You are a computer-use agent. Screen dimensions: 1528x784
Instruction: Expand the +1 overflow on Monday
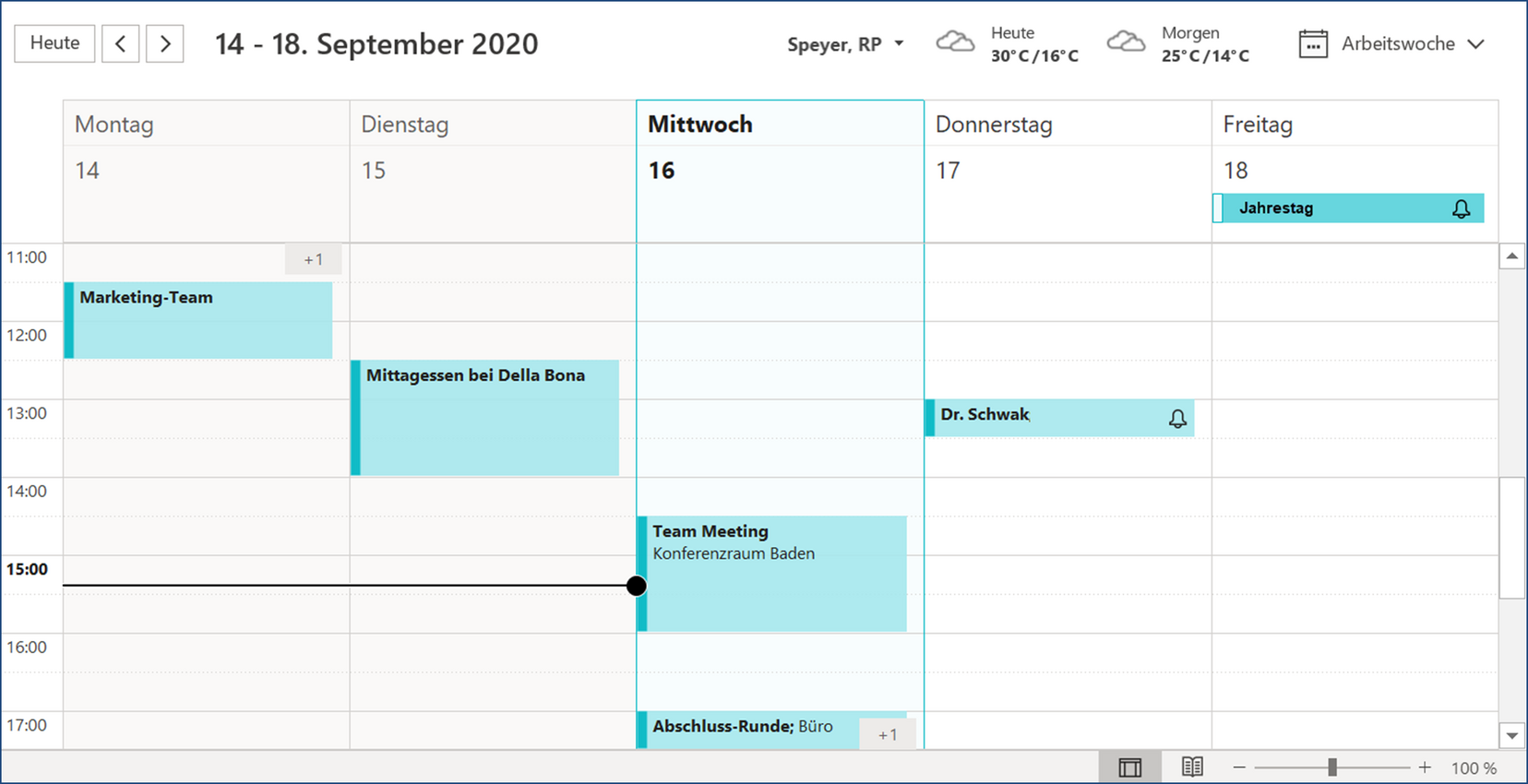pyautogui.click(x=314, y=260)
